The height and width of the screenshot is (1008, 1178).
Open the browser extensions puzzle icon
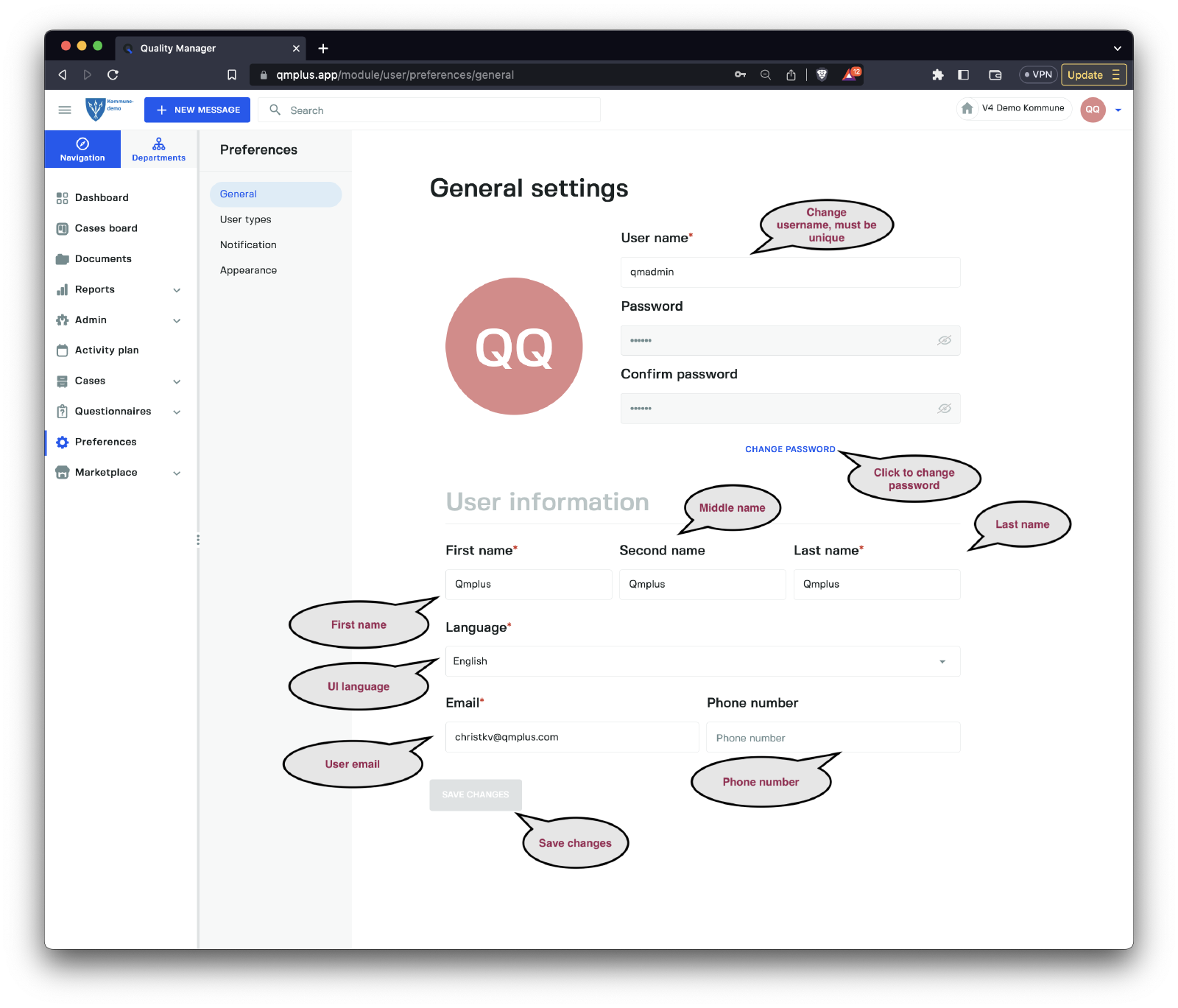(x=937, y=74)
